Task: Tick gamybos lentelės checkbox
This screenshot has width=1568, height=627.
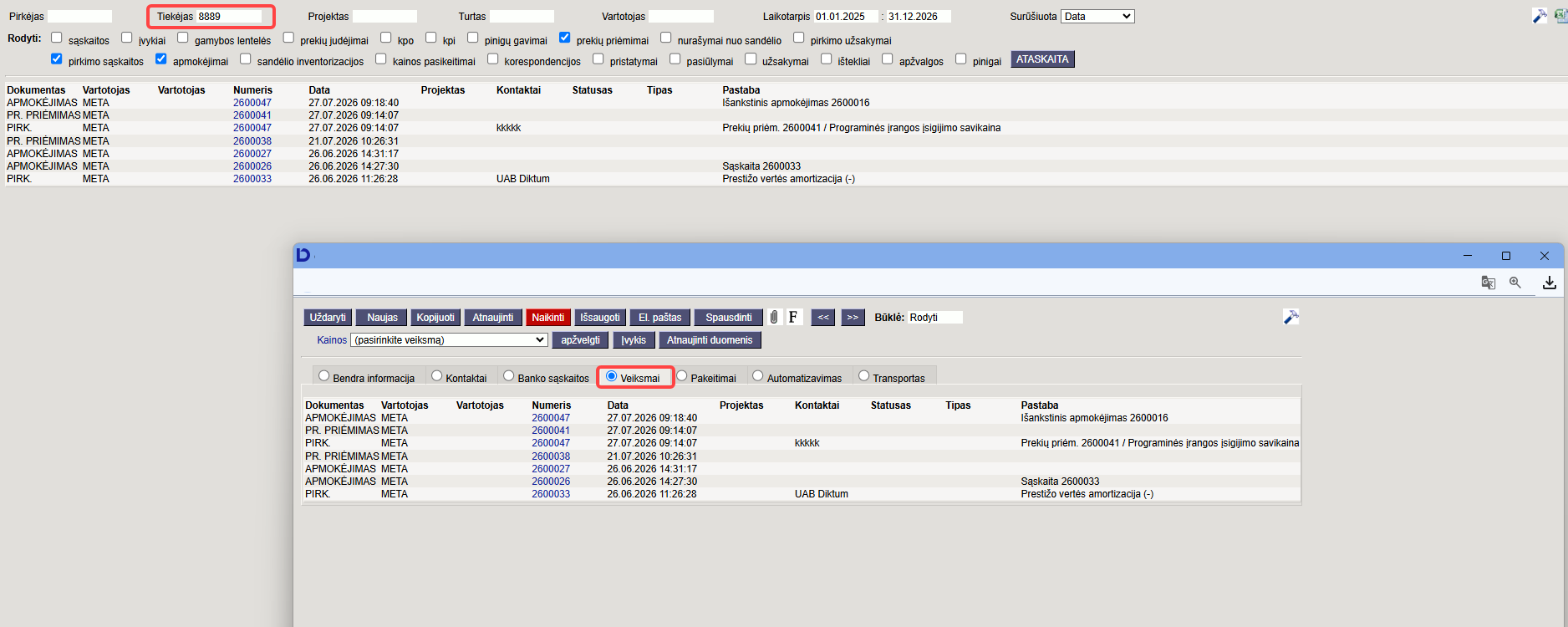Action: coord(183,38)
